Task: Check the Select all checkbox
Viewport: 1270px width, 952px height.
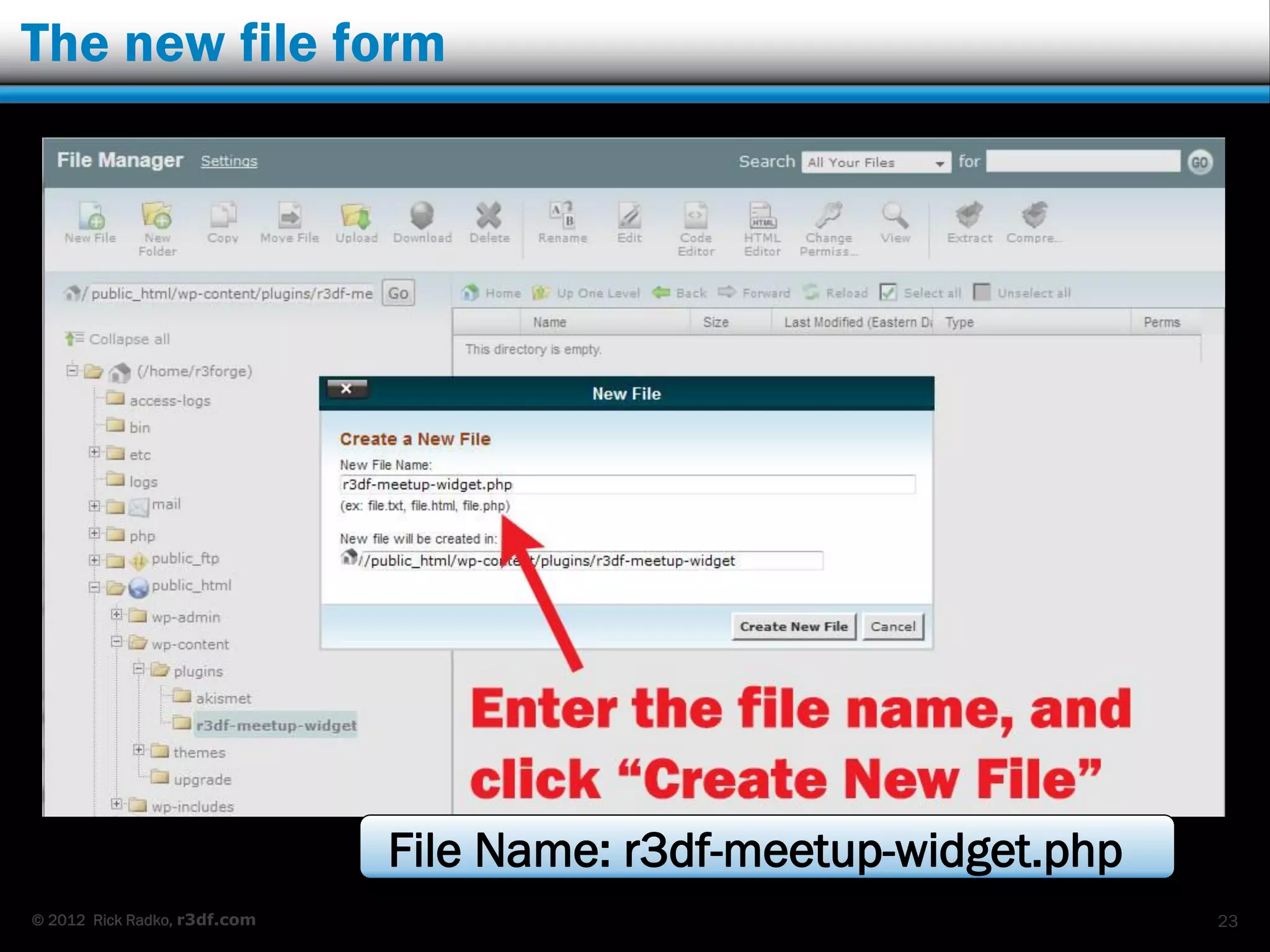Action: coord(889,292)
